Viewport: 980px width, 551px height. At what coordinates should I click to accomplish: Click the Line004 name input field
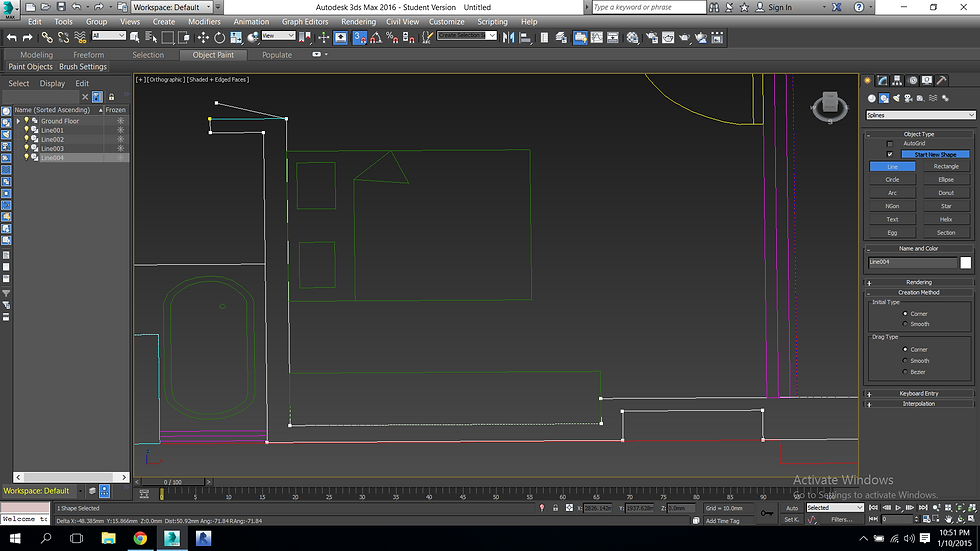tap(912, 262)
